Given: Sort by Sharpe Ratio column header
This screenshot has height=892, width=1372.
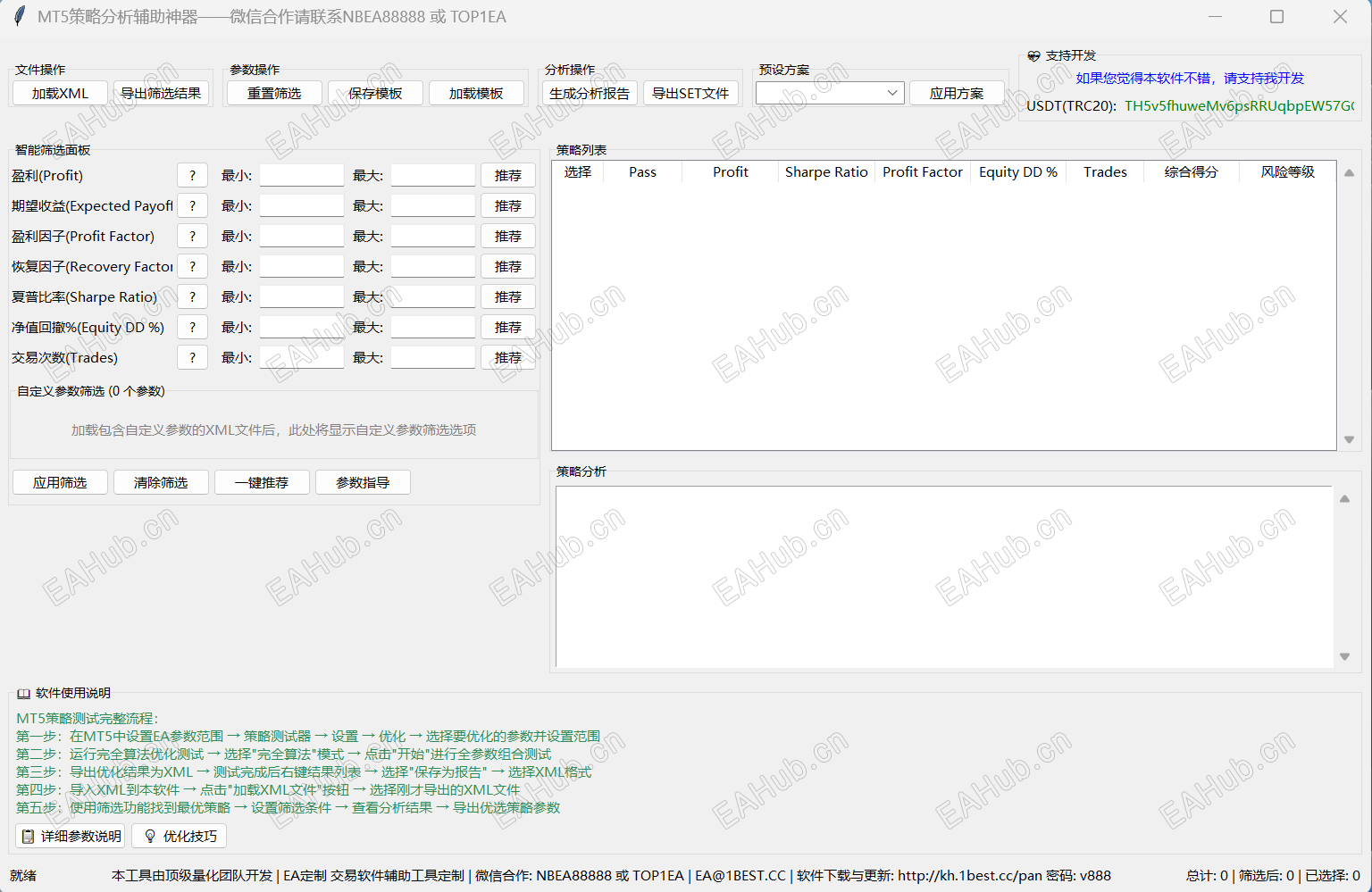Looking at the screenshot, I should point(826,172).
